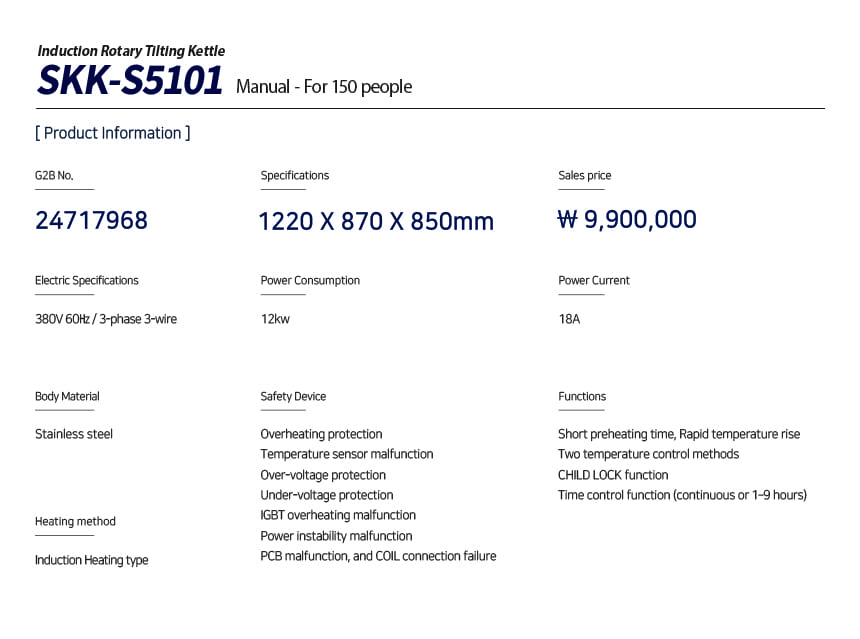
Task: Click the SKK-S5101 model title
Action: click(x=129, y=82)
